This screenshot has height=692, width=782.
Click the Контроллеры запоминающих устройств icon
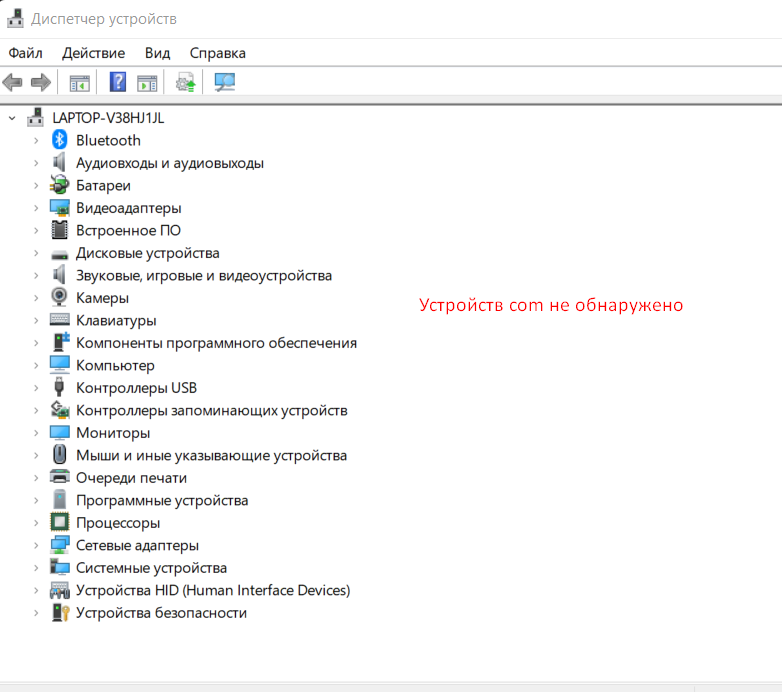click(60, 410)
